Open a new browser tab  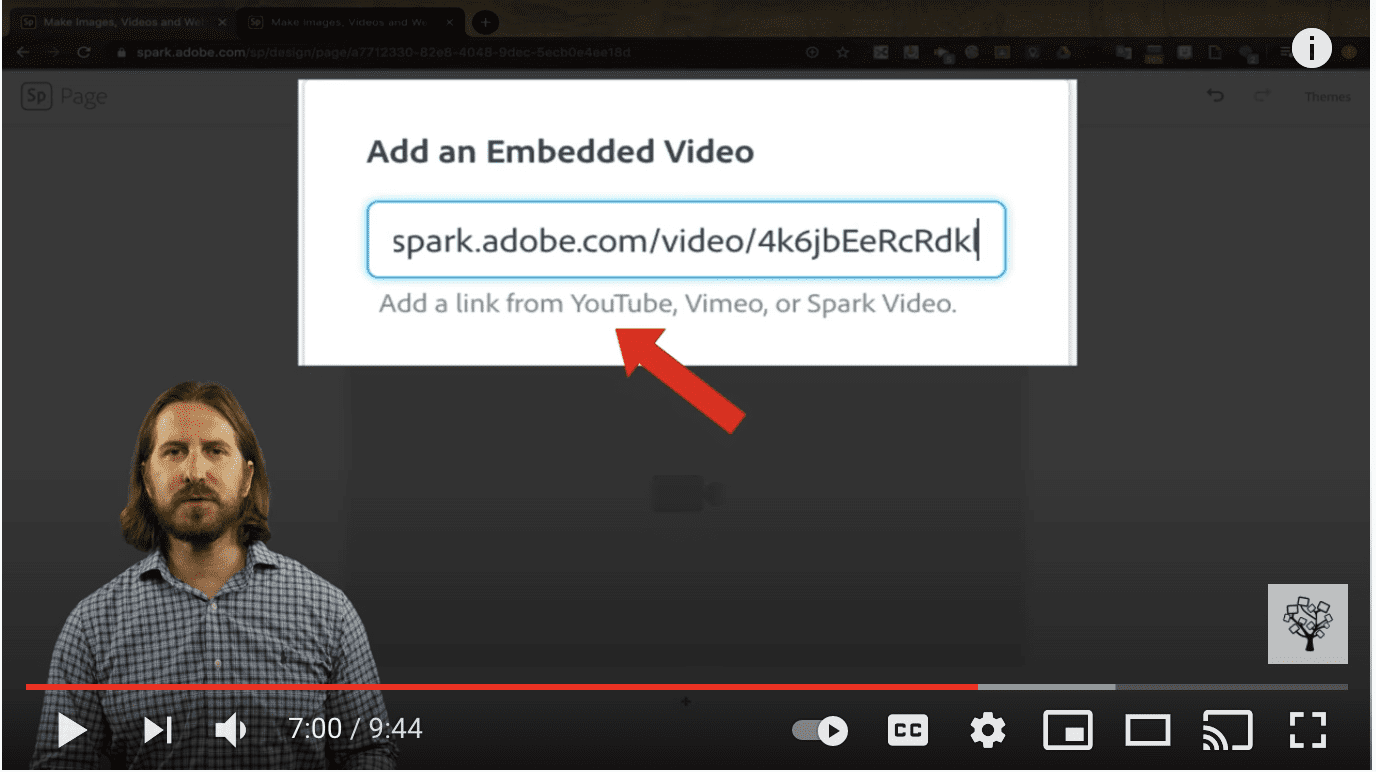485,21
